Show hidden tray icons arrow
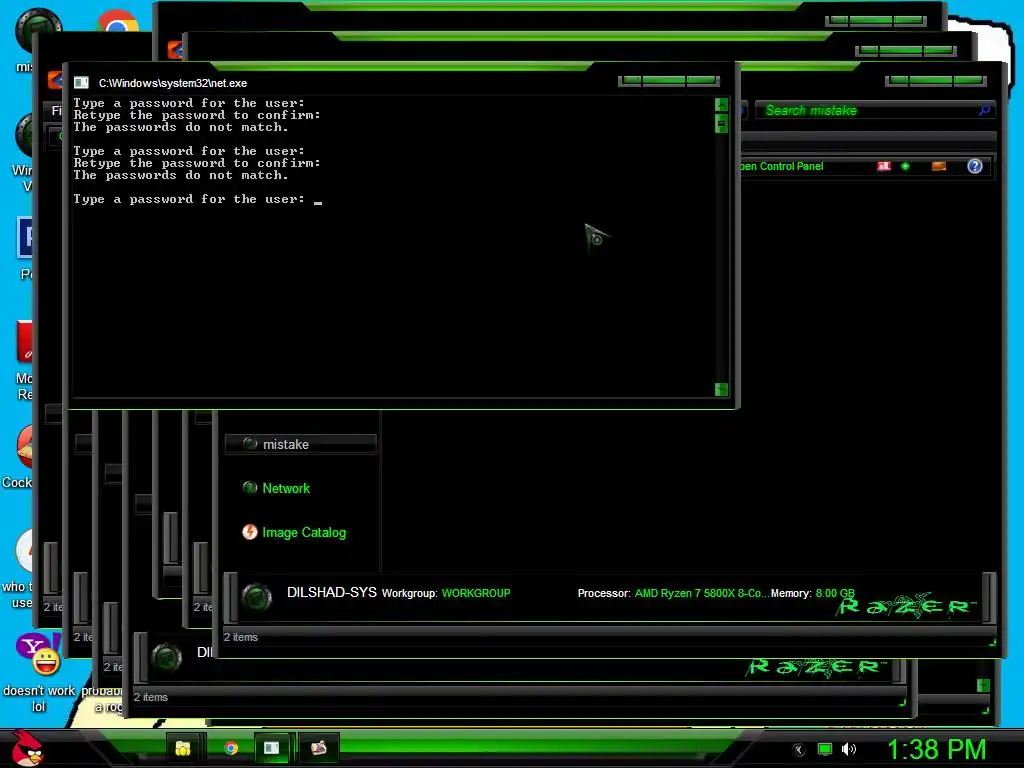 click(x=799, y=750)
